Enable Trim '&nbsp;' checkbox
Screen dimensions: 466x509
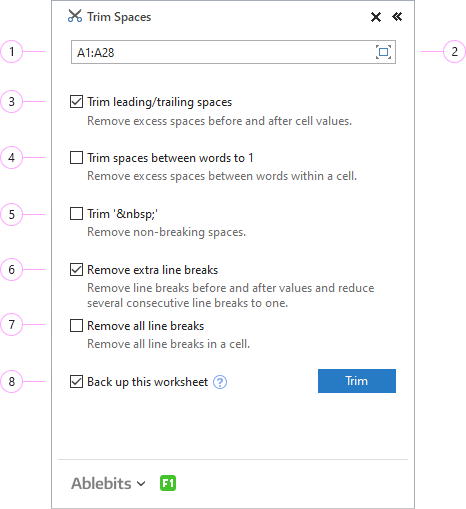click(x=76, y=214)
